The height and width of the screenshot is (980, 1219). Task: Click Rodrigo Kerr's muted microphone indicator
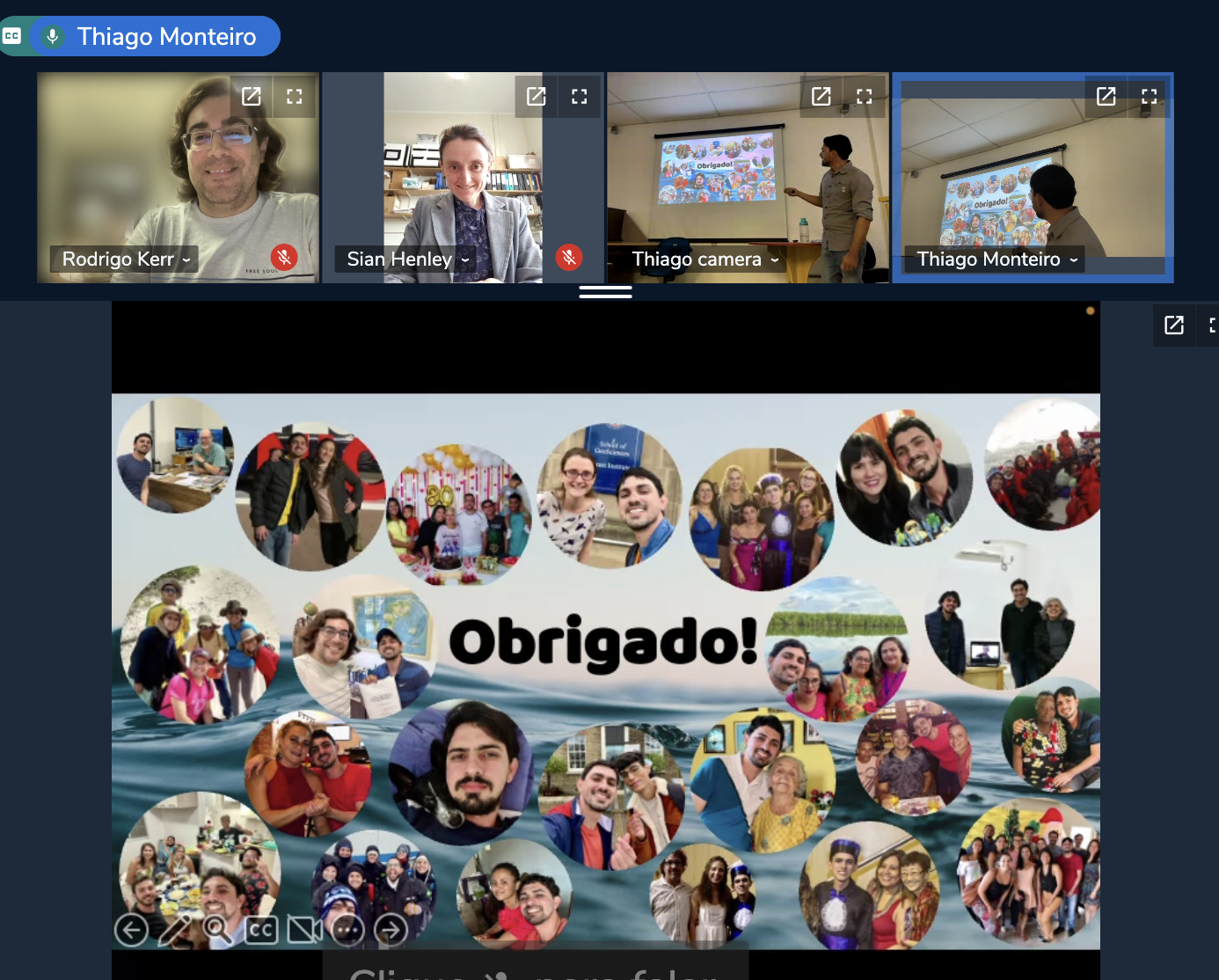[x=283, y=257]
